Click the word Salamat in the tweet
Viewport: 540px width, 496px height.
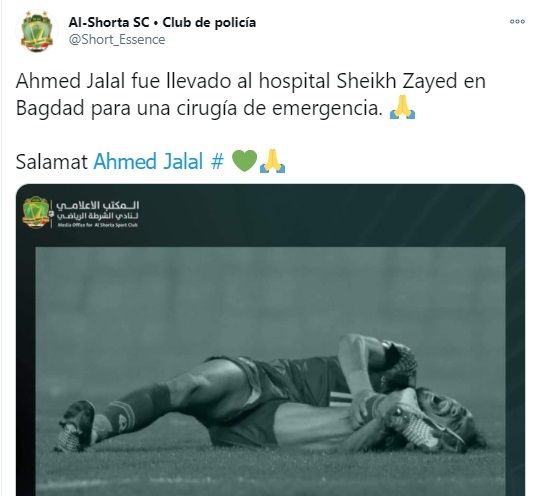pyautogui.click(x=52, y=161)
